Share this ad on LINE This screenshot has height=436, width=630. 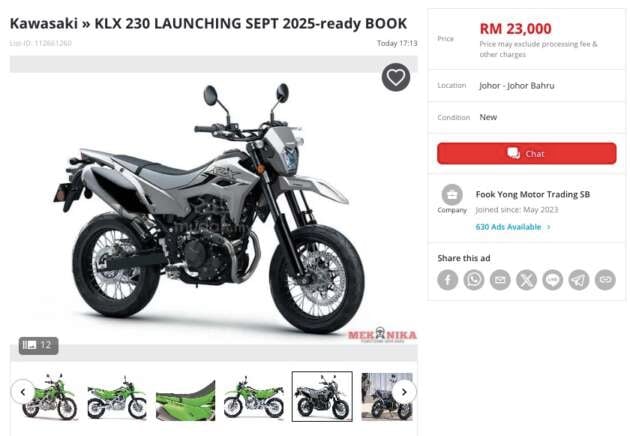[552, 280]
